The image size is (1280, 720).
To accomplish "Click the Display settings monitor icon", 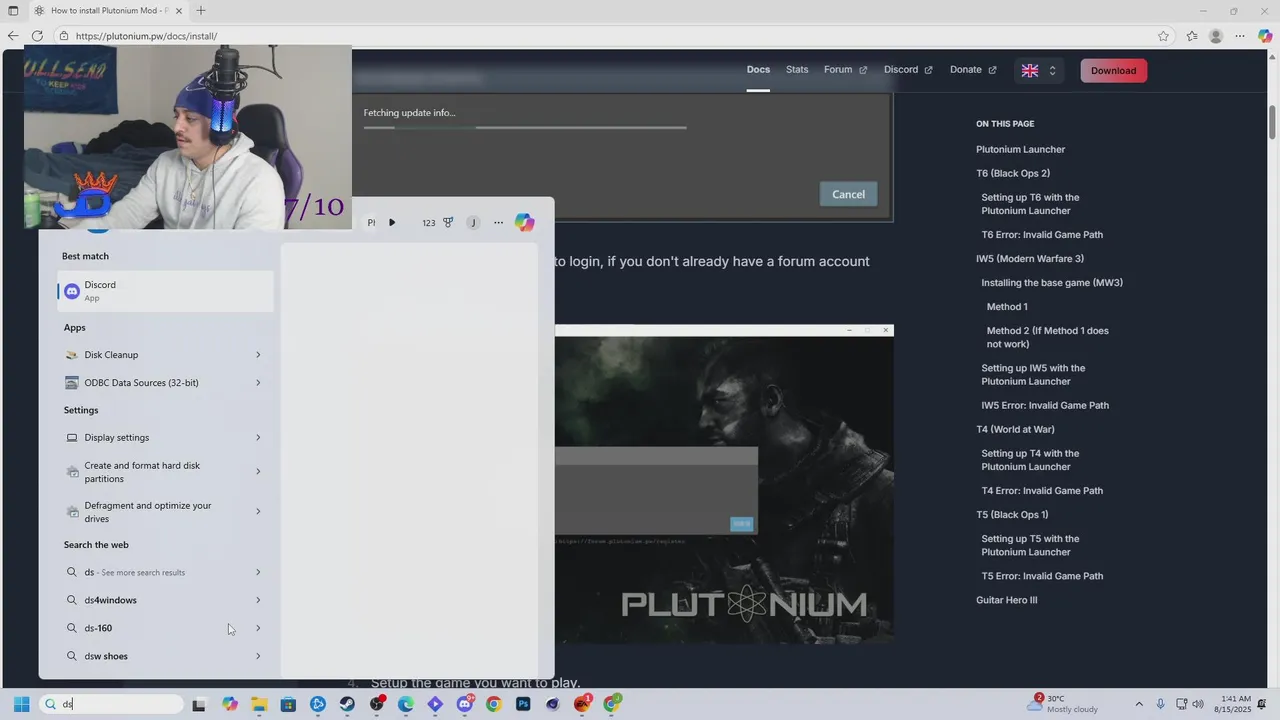I will [71, 438].
